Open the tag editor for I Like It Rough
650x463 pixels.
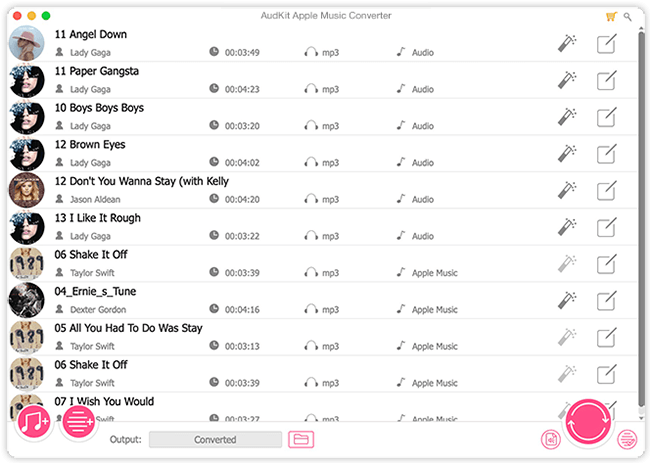606,227
